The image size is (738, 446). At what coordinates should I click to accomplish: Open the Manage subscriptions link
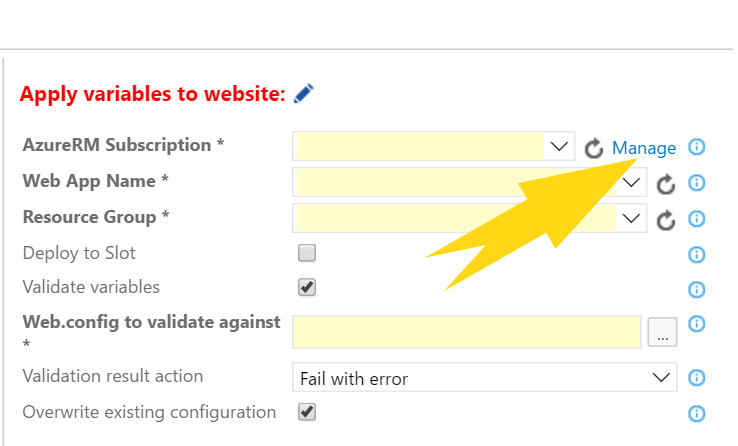tap(644, 148)
